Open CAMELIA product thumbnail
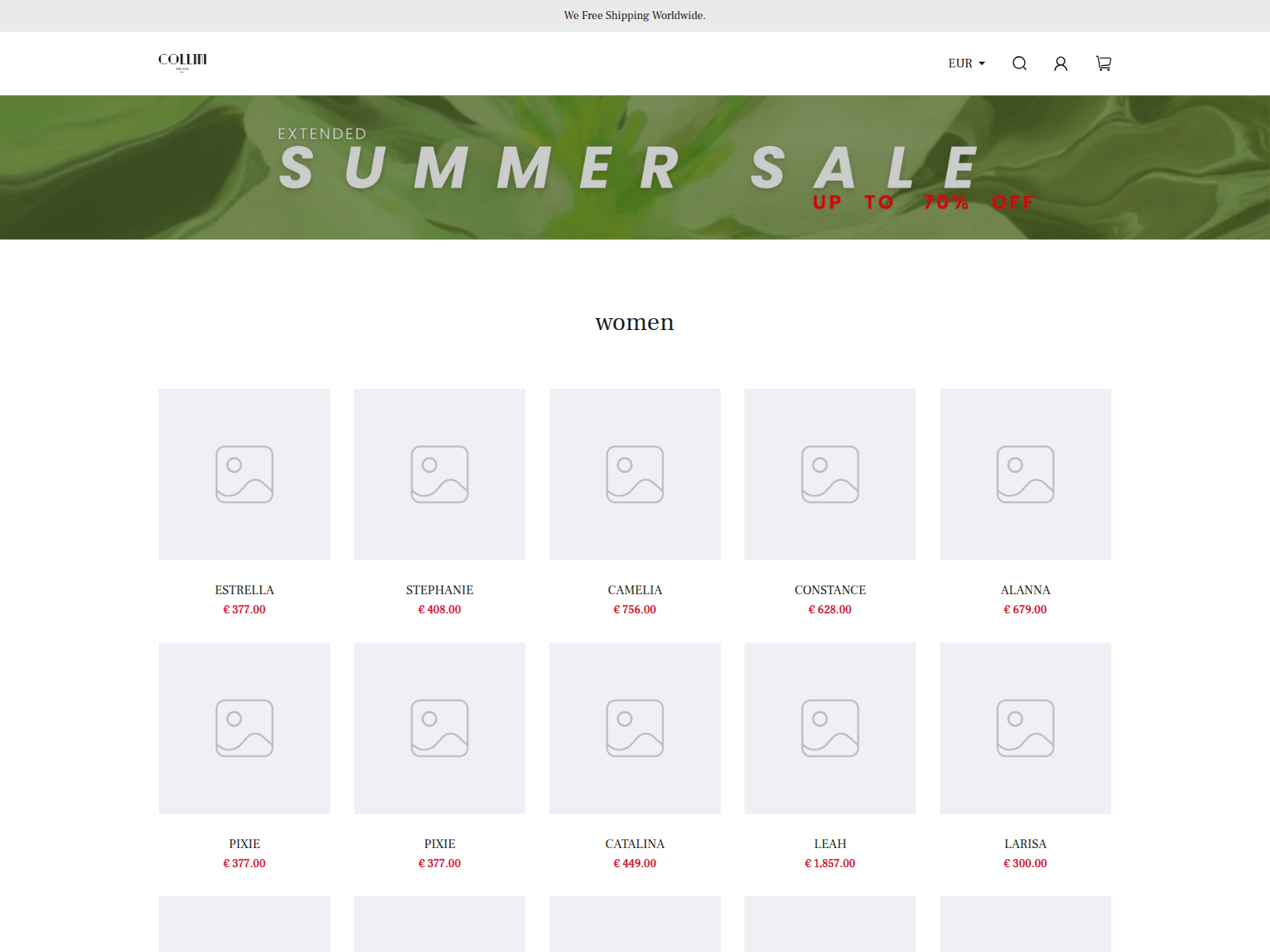1270x952 pixels. 635,474
